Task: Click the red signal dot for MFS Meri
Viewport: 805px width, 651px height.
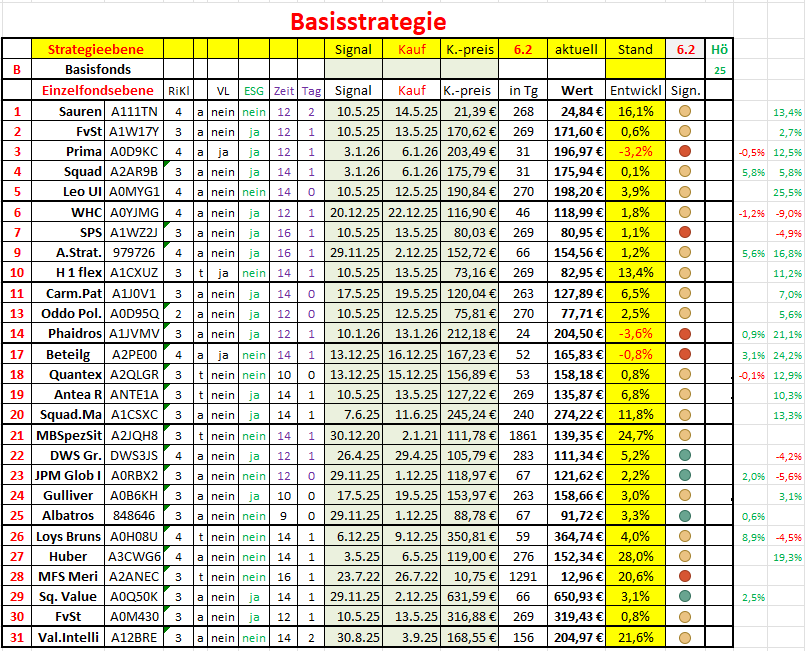Action: tap(685, 576)
